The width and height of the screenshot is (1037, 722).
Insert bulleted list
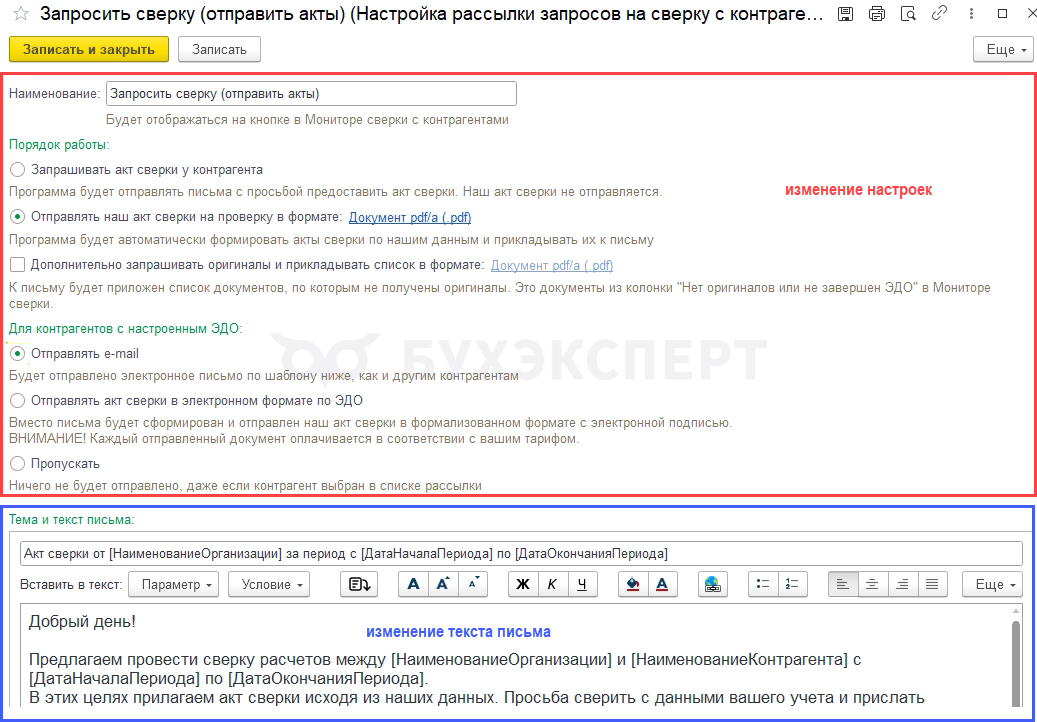coord(763,584)
